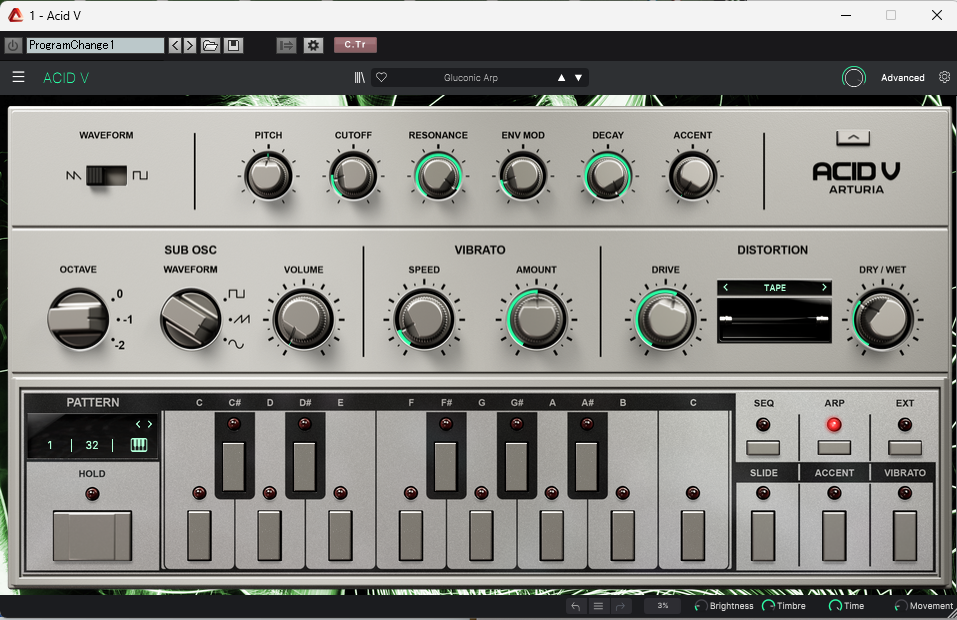This screenshot has width=957, height=620.
Task: Save preset with floppy disk icon
Action: [233, 45]
